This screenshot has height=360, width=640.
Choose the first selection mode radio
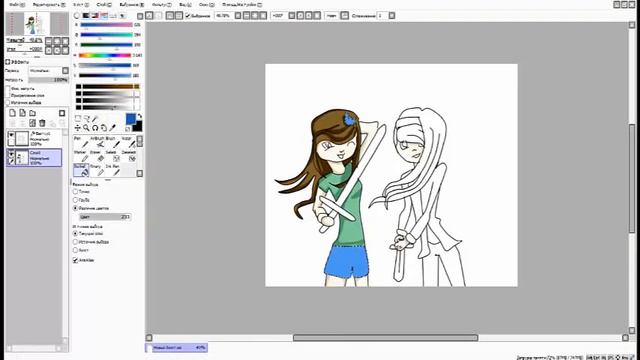click(75, 191)
